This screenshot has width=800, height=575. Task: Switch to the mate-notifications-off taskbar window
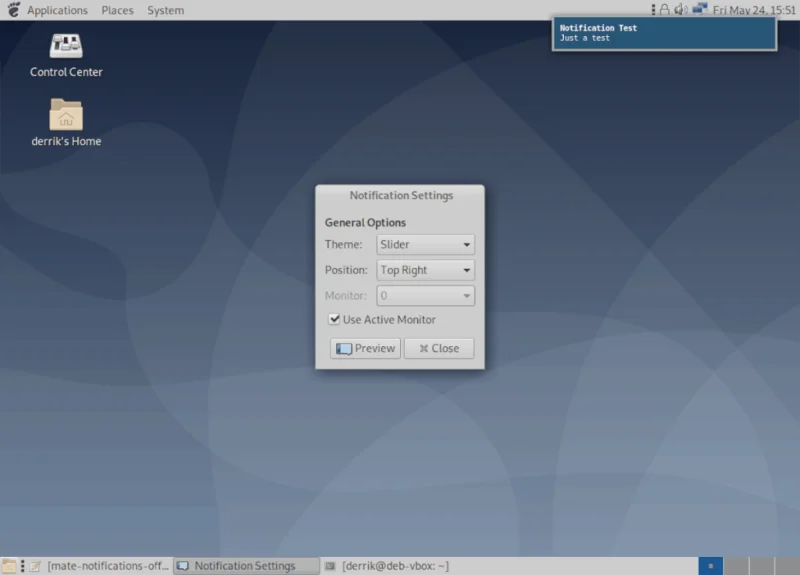[100, 566]
